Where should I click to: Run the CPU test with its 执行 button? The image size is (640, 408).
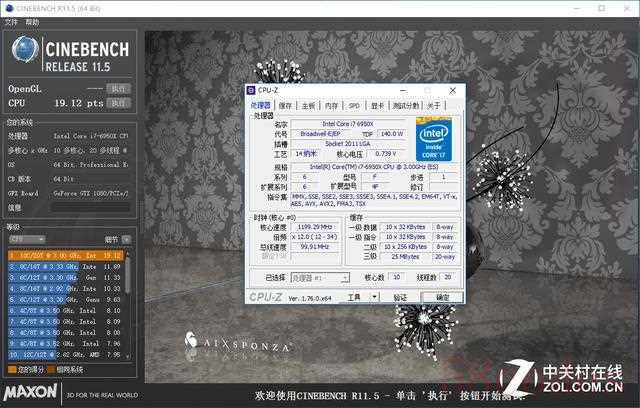[118, 103]
